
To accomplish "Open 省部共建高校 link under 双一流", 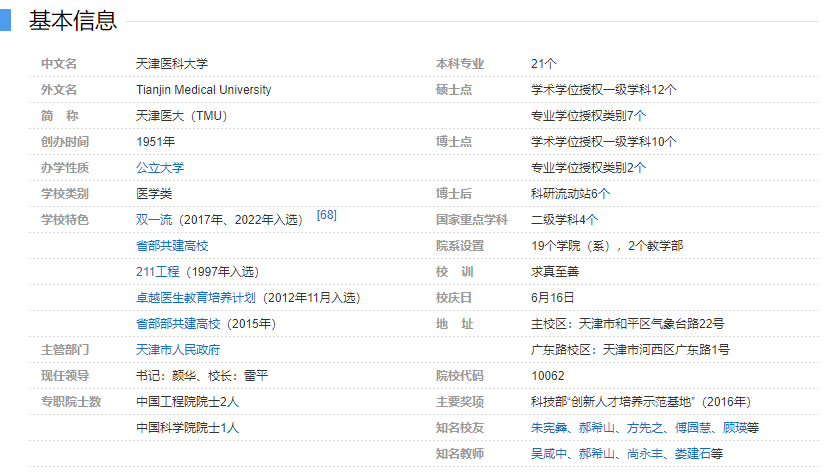I will pos(172,246).
